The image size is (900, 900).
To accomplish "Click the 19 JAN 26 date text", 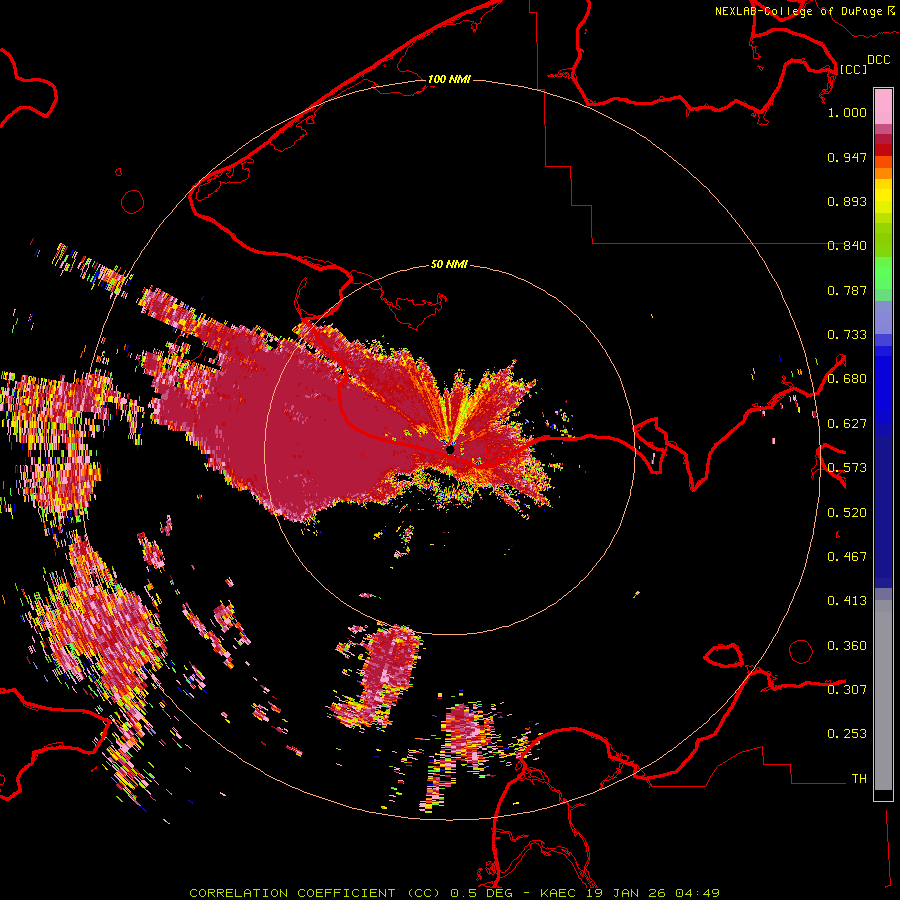I will click(625, 893).
